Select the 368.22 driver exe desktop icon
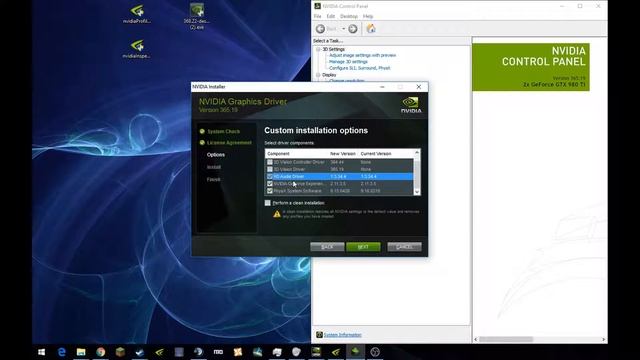 click(x=197, y=16)
